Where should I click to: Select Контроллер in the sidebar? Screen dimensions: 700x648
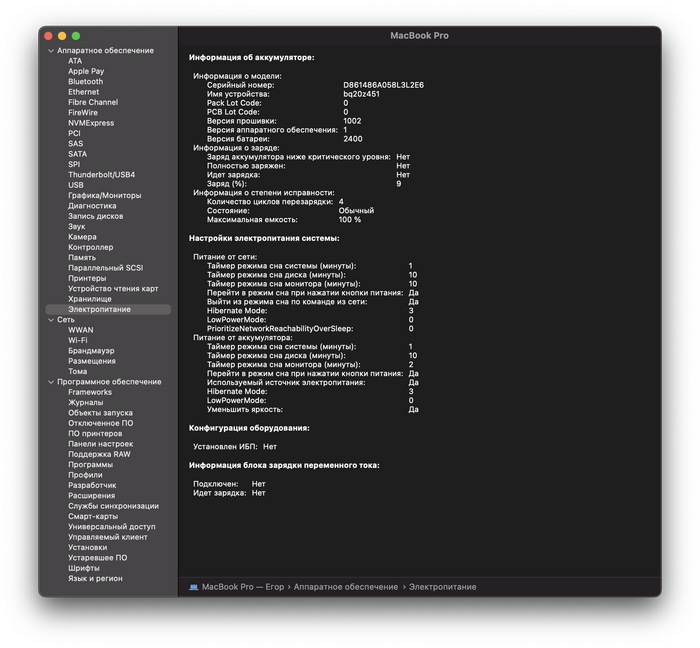click(91, 247)
